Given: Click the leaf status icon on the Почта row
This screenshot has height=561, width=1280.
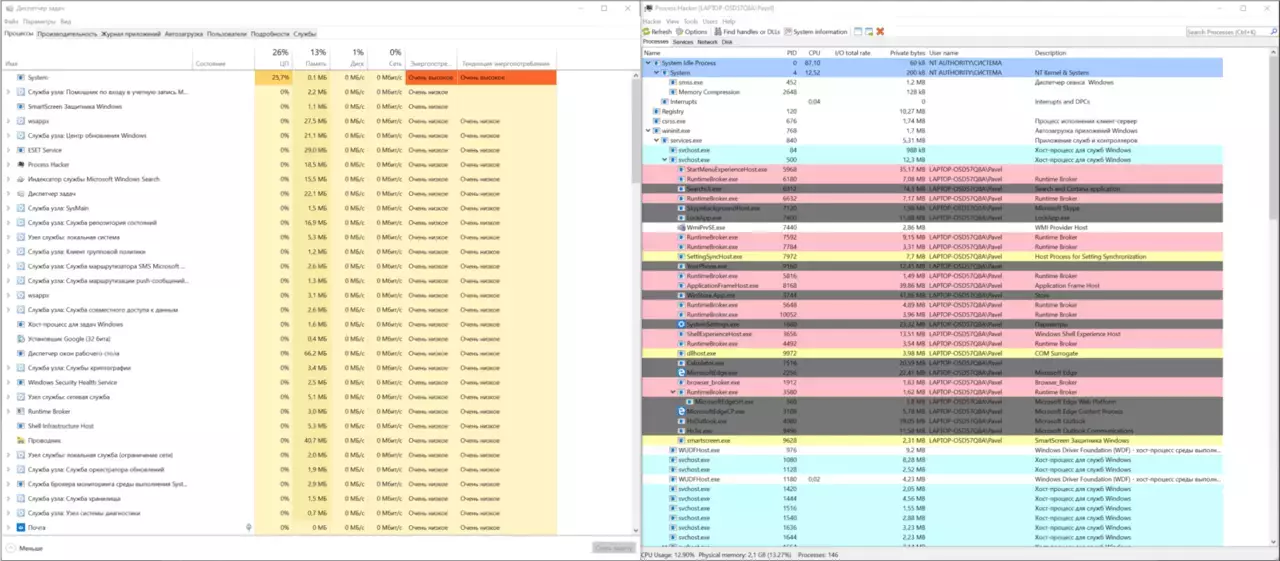Looking at the screenshot, I should coord(249,527).
